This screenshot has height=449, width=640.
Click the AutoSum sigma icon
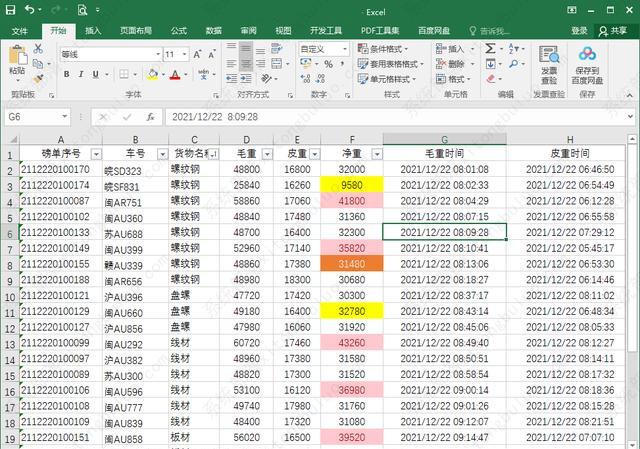[490, 48]
